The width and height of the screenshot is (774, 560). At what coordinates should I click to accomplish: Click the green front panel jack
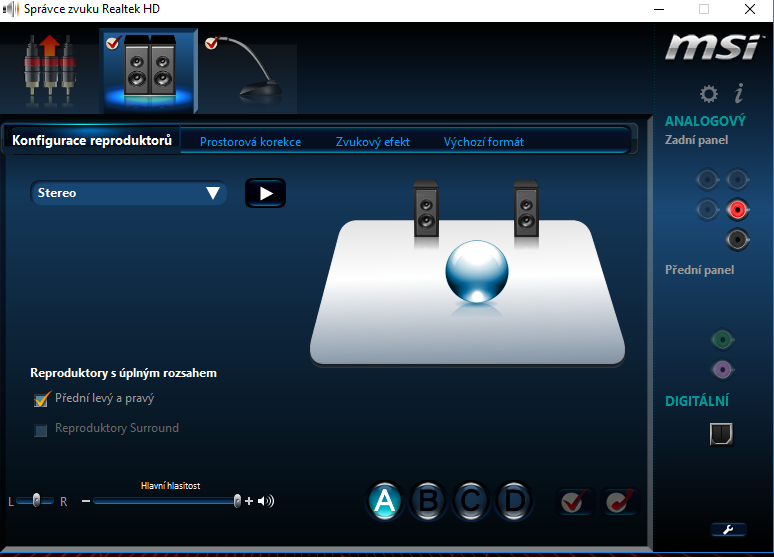pyautogui.click(x=723, y=340)
